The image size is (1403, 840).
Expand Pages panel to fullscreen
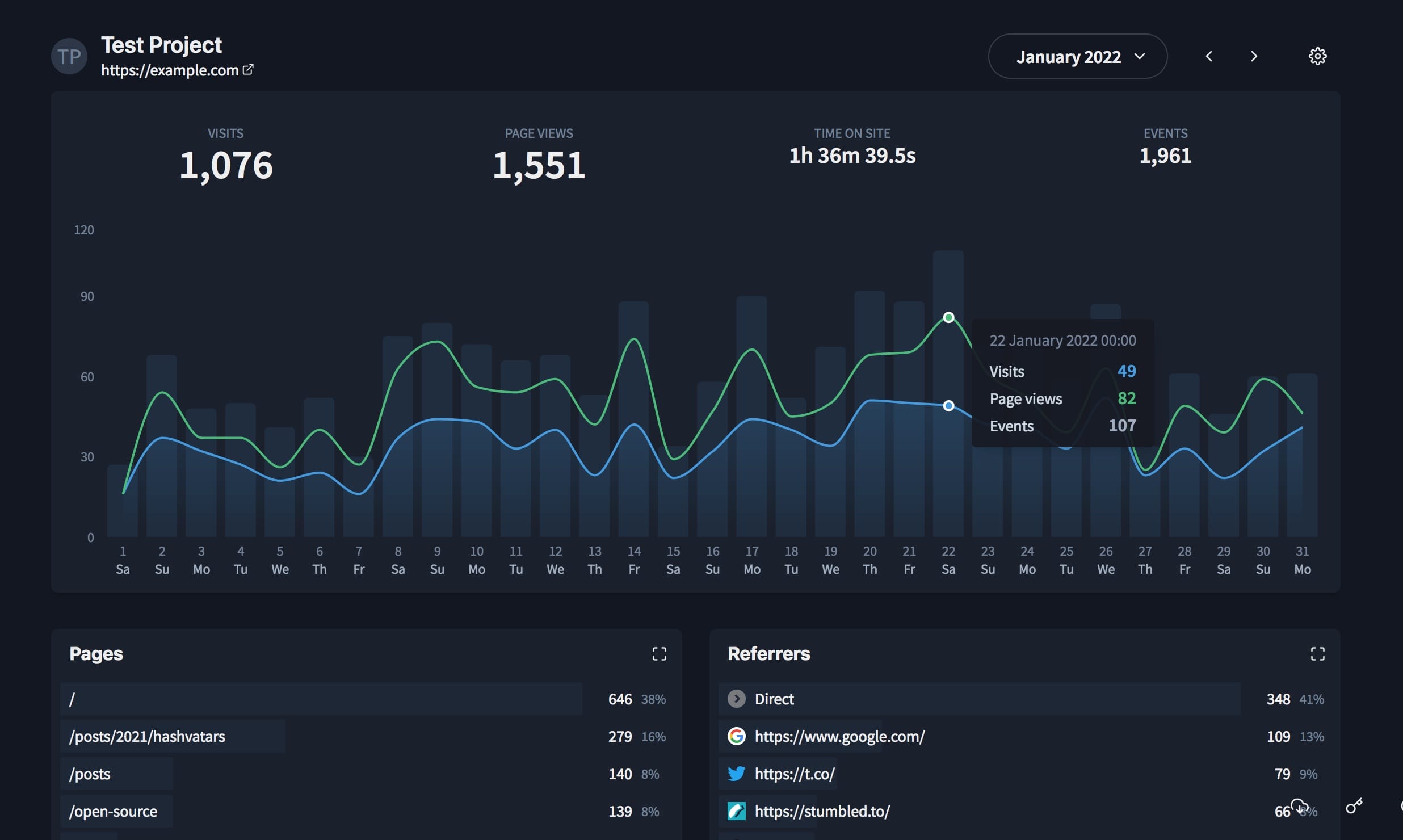(659, 654)
